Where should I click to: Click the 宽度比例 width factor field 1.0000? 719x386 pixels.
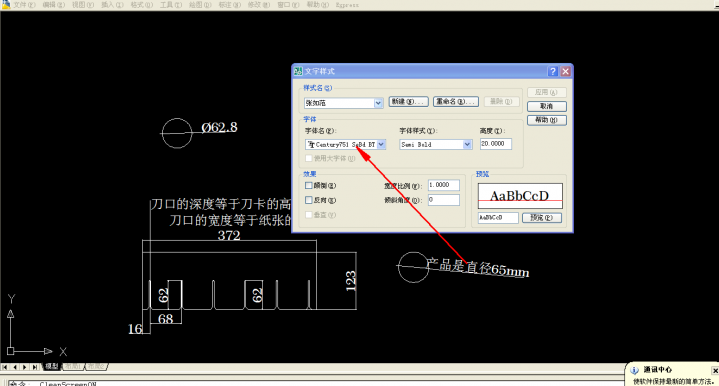[x=444, y=185]
